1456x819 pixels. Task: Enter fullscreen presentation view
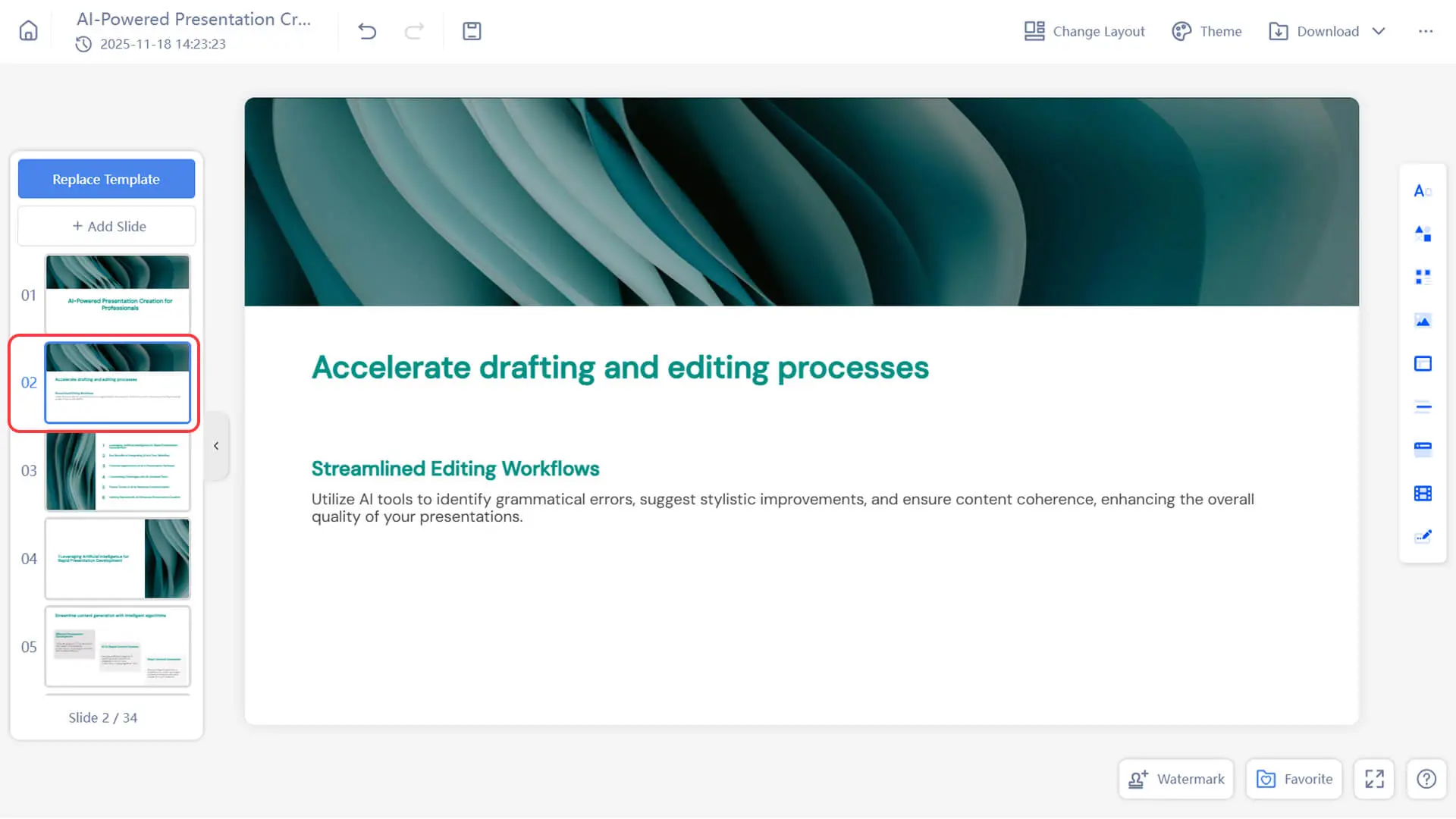[1374, 779]
